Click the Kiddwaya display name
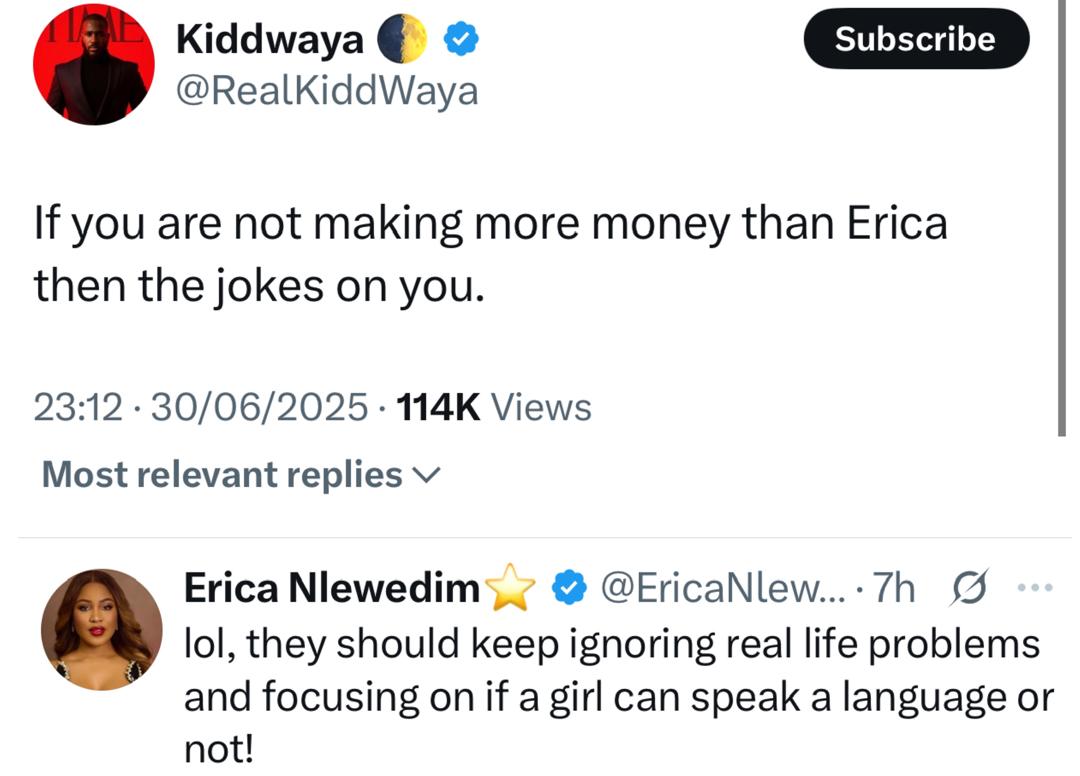Screen dimensions: 1080x776 coord(269,39)
